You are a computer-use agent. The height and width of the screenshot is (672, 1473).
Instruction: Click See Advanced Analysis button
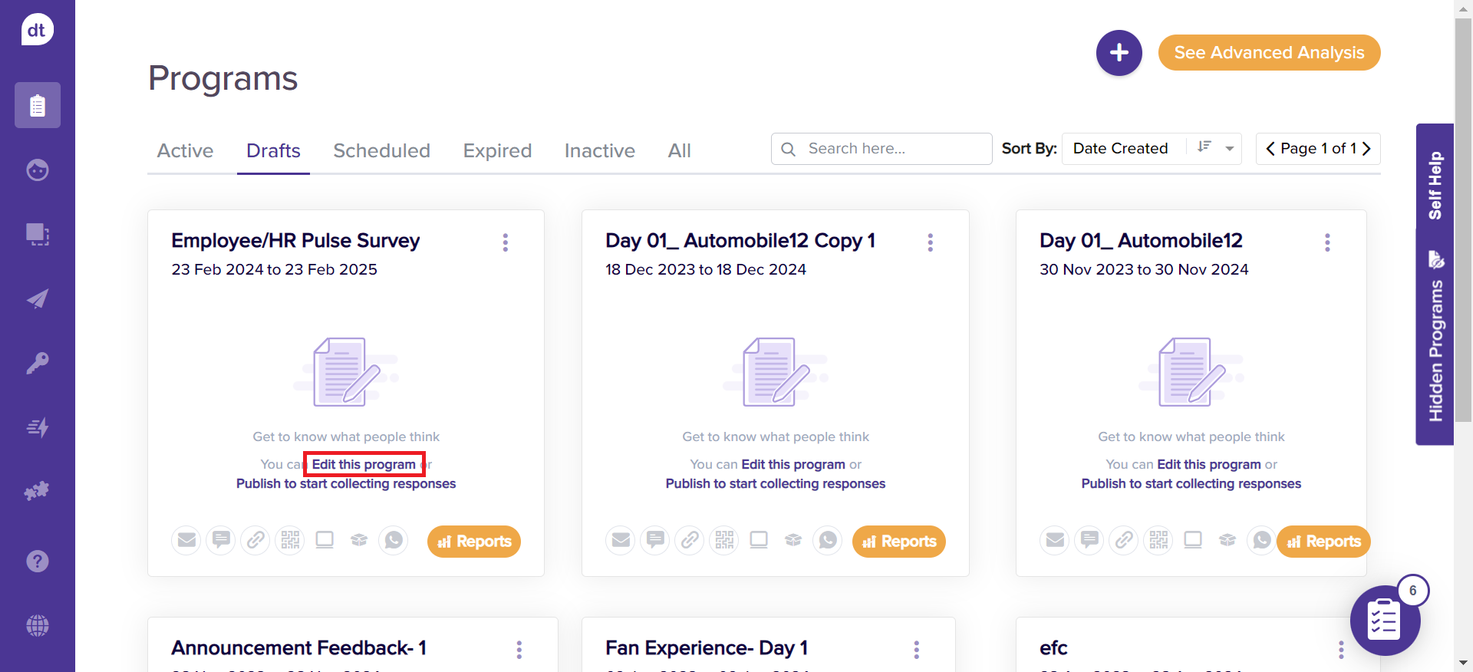coord(1269,53)
